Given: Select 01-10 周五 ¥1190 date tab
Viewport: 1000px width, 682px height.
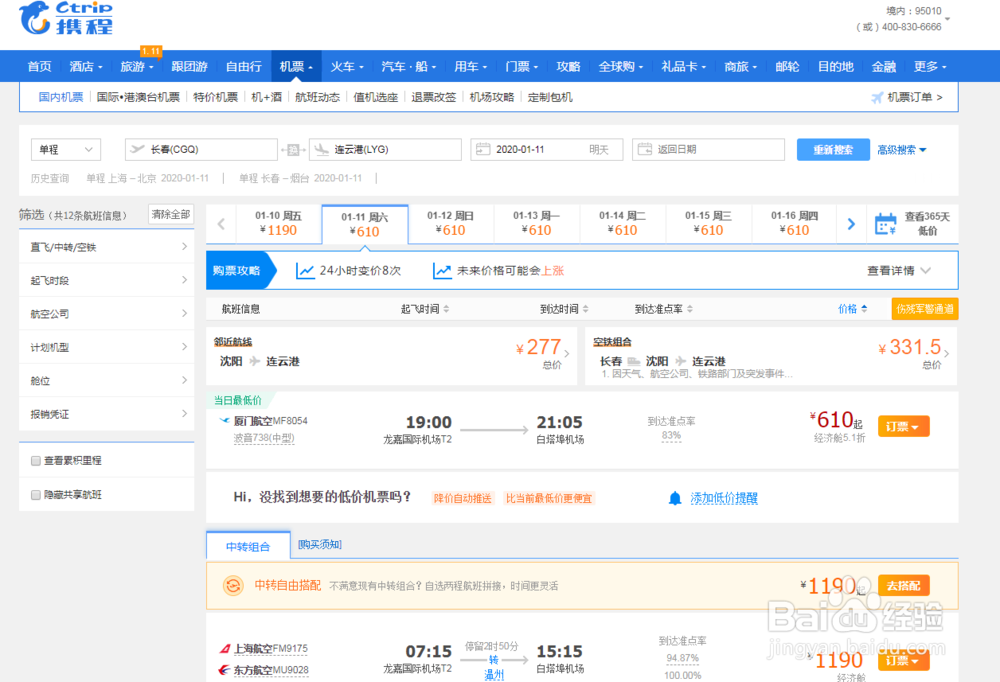Looking at the screenshot, I should [279, 224].
